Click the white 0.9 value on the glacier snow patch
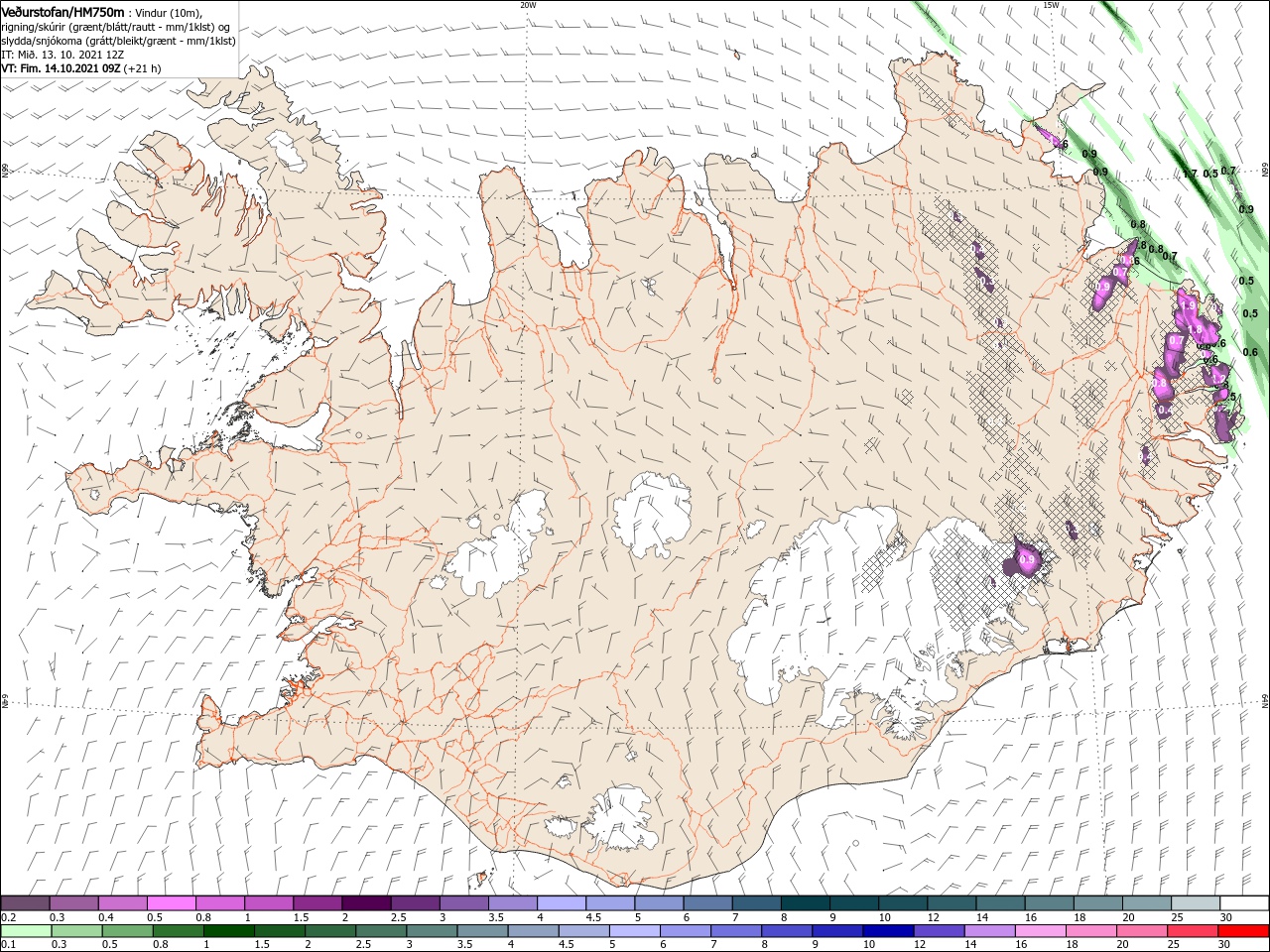The image size is (1270, 952). pos(1028,560)
